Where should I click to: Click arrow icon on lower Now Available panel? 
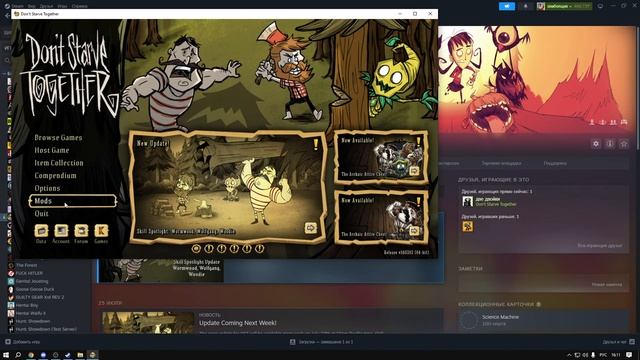coord(414,231)
